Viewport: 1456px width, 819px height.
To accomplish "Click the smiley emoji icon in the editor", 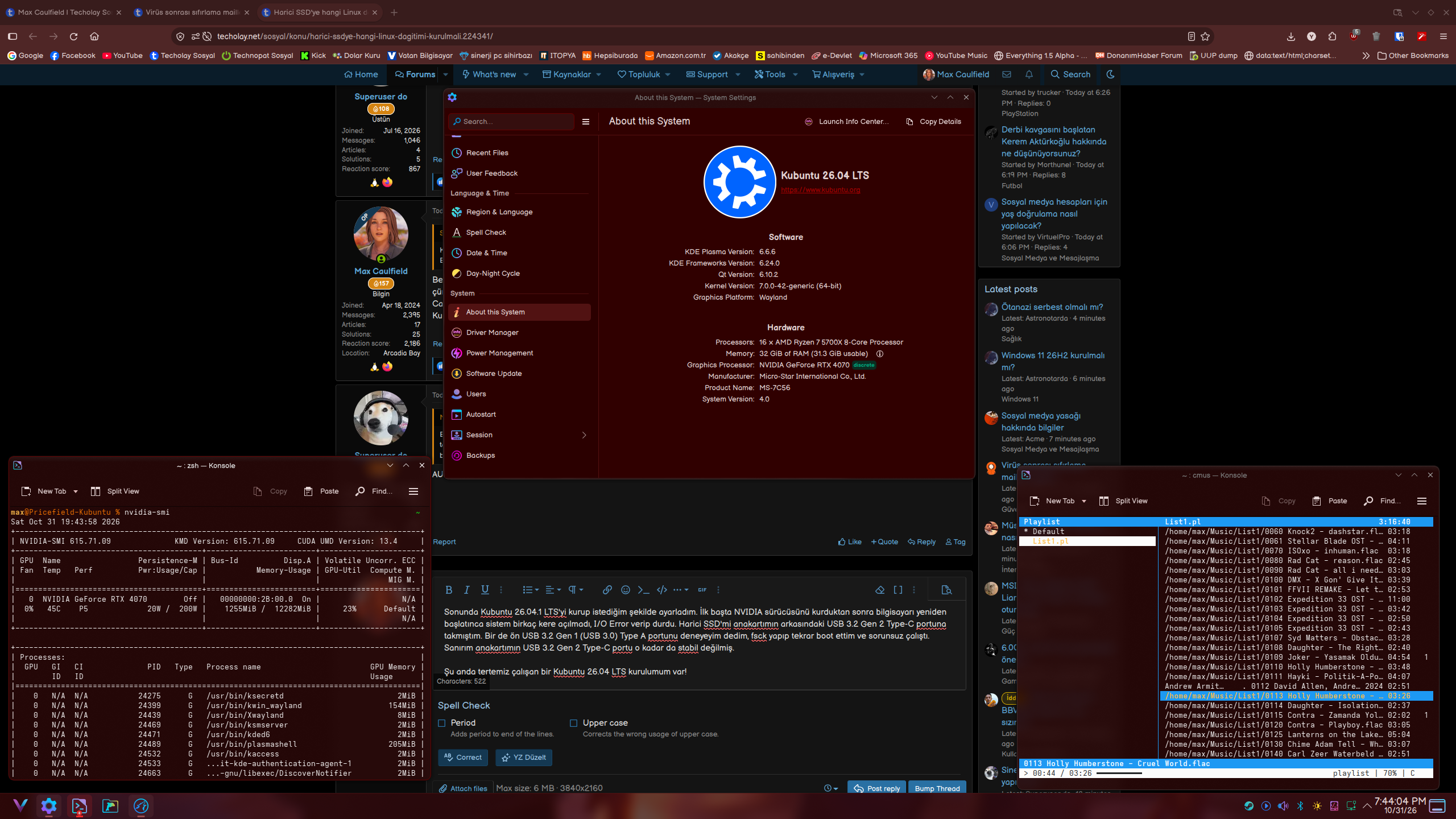I will pyautogui.click(x=626, y=590).
